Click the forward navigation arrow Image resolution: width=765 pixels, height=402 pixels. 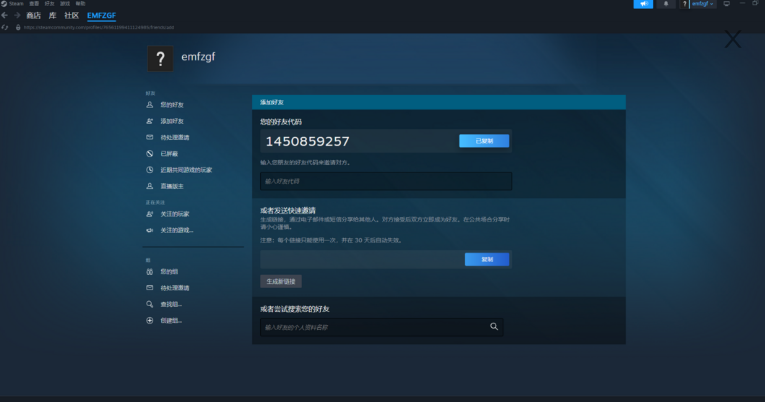click(17, 16)
